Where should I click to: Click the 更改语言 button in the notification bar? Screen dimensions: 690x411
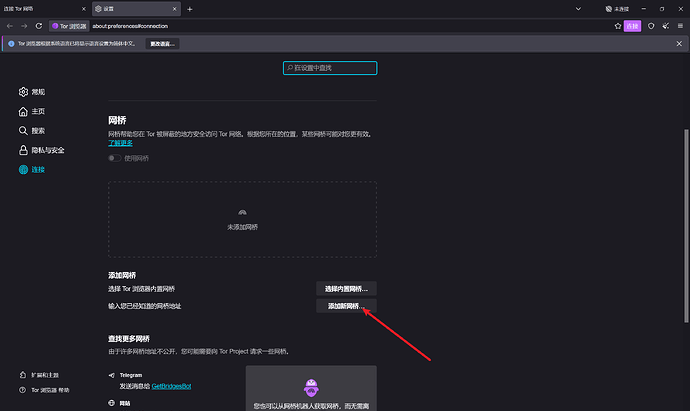(x=162, y=44)
